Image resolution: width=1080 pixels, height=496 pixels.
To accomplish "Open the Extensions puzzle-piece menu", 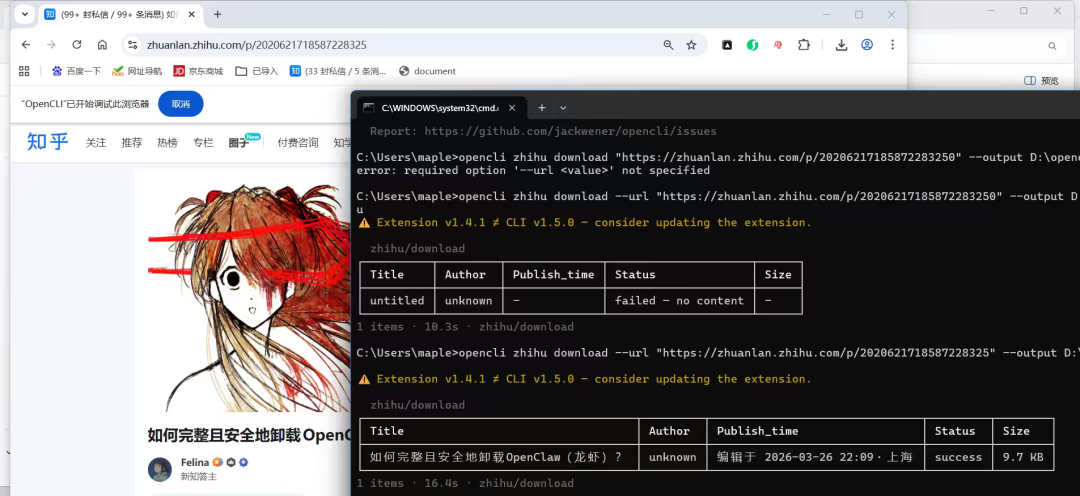I will tap(803, 45).
